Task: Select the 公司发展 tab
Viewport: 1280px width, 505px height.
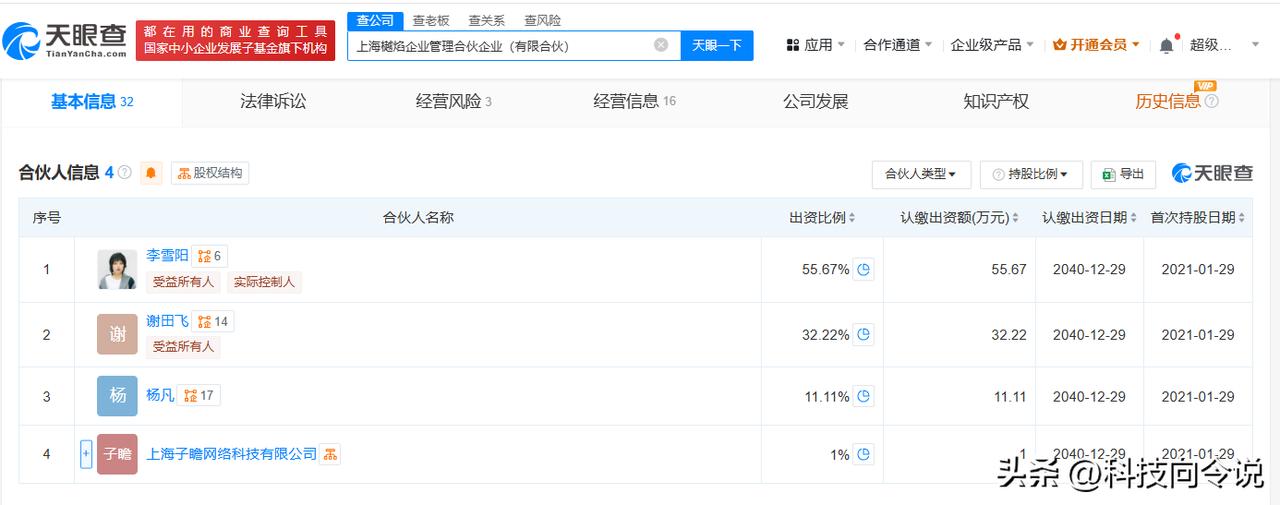Action: (x=815, y=101)
